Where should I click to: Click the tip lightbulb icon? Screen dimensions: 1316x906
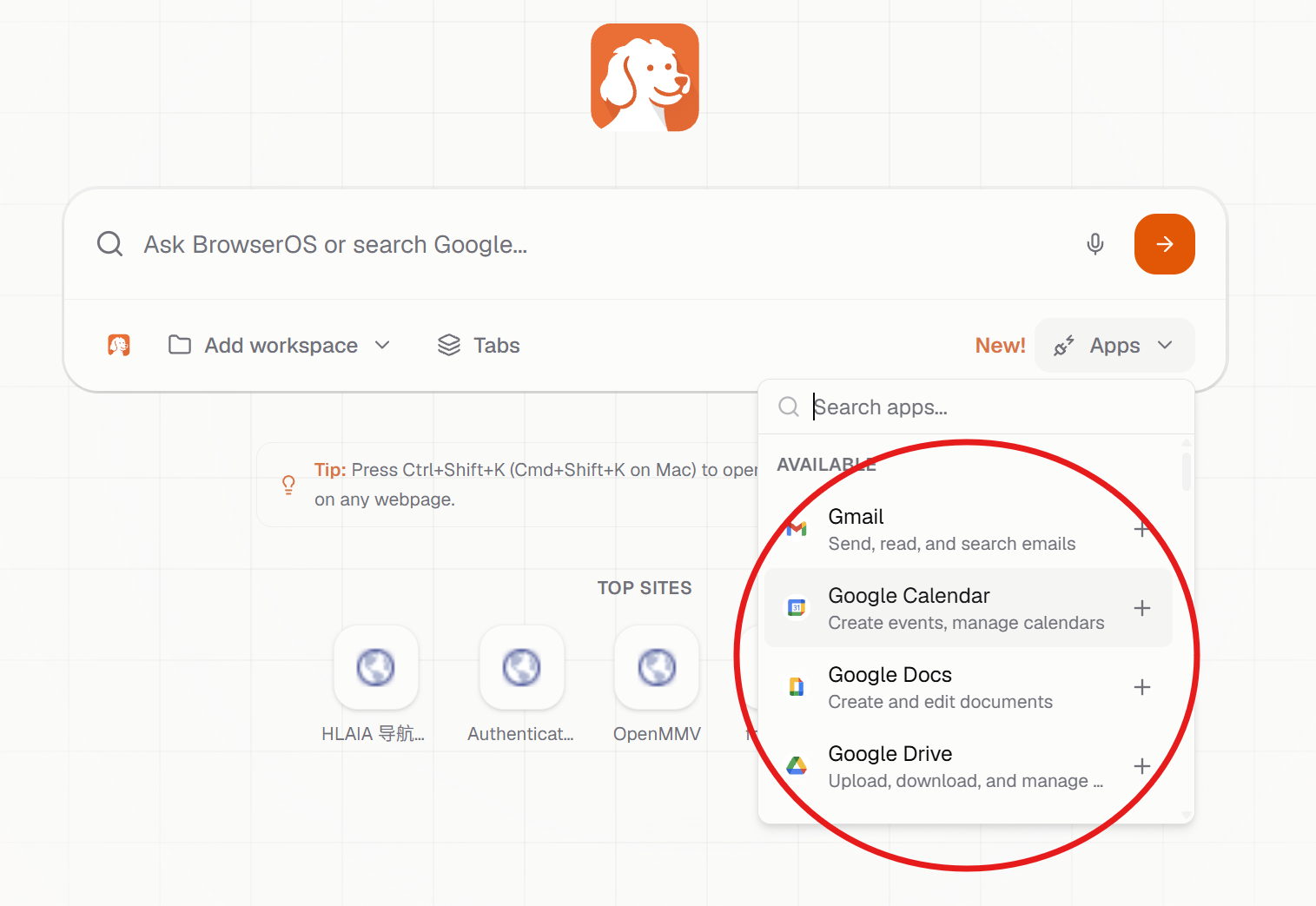click(288, 484)
